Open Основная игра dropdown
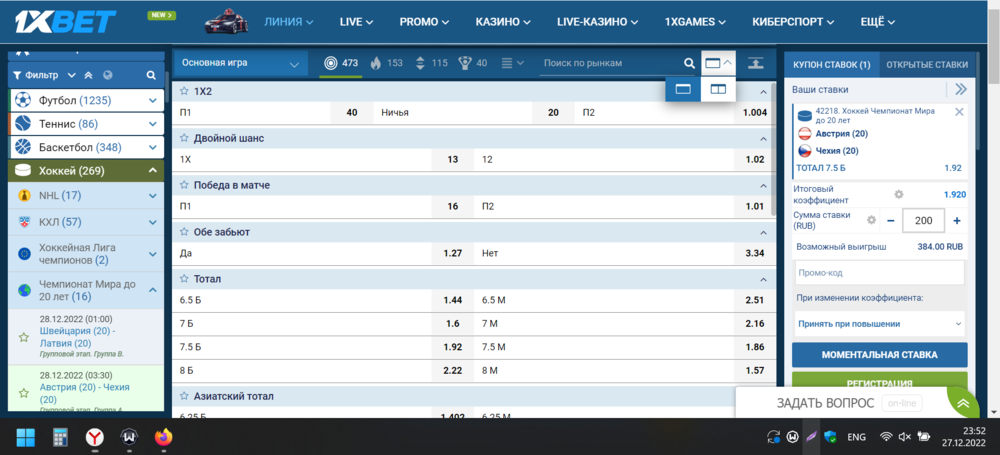The width and height of the screenshot is (1000, 455). point(240,63)
